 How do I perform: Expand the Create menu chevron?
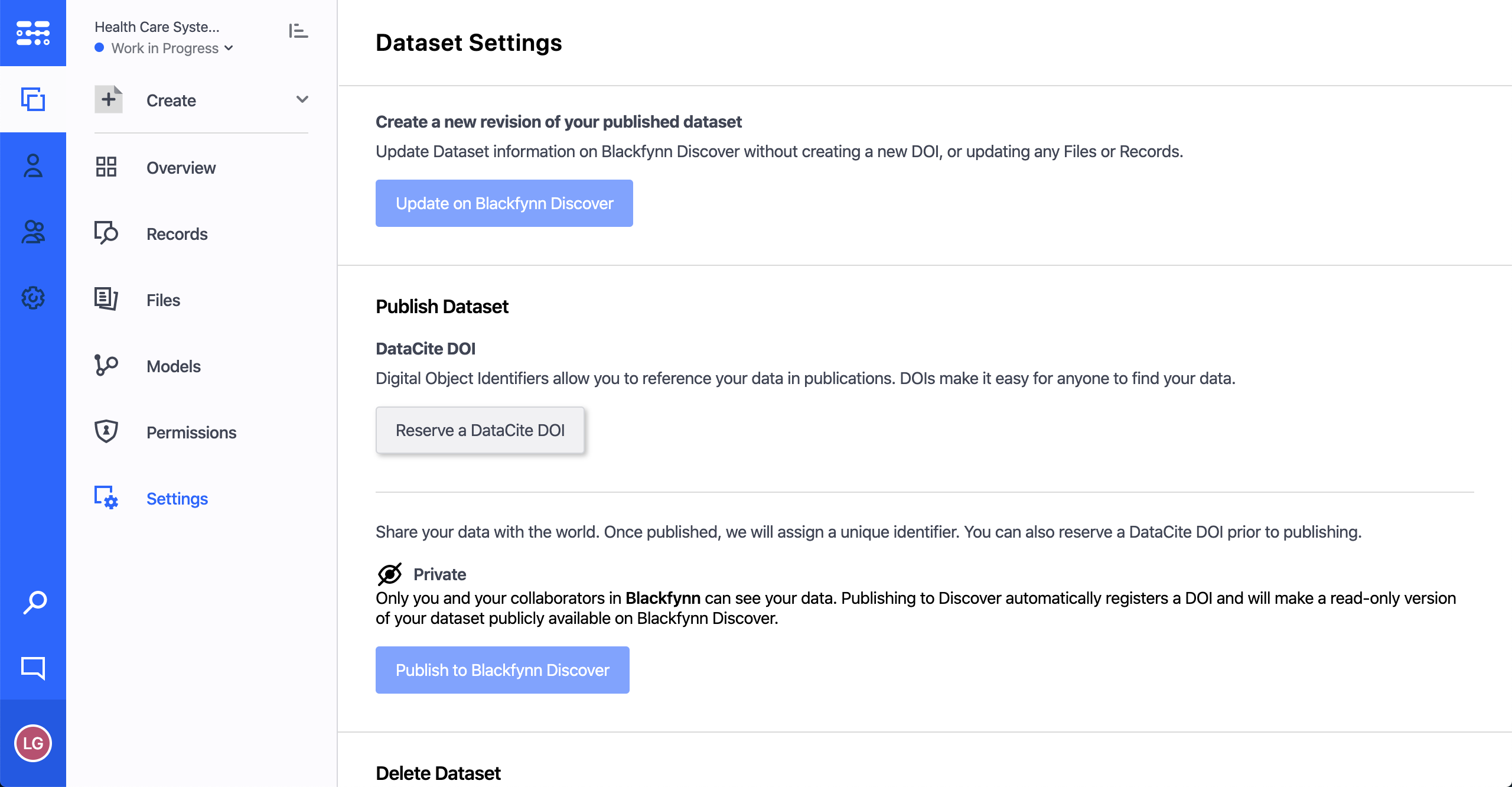[x=302, y=99]
